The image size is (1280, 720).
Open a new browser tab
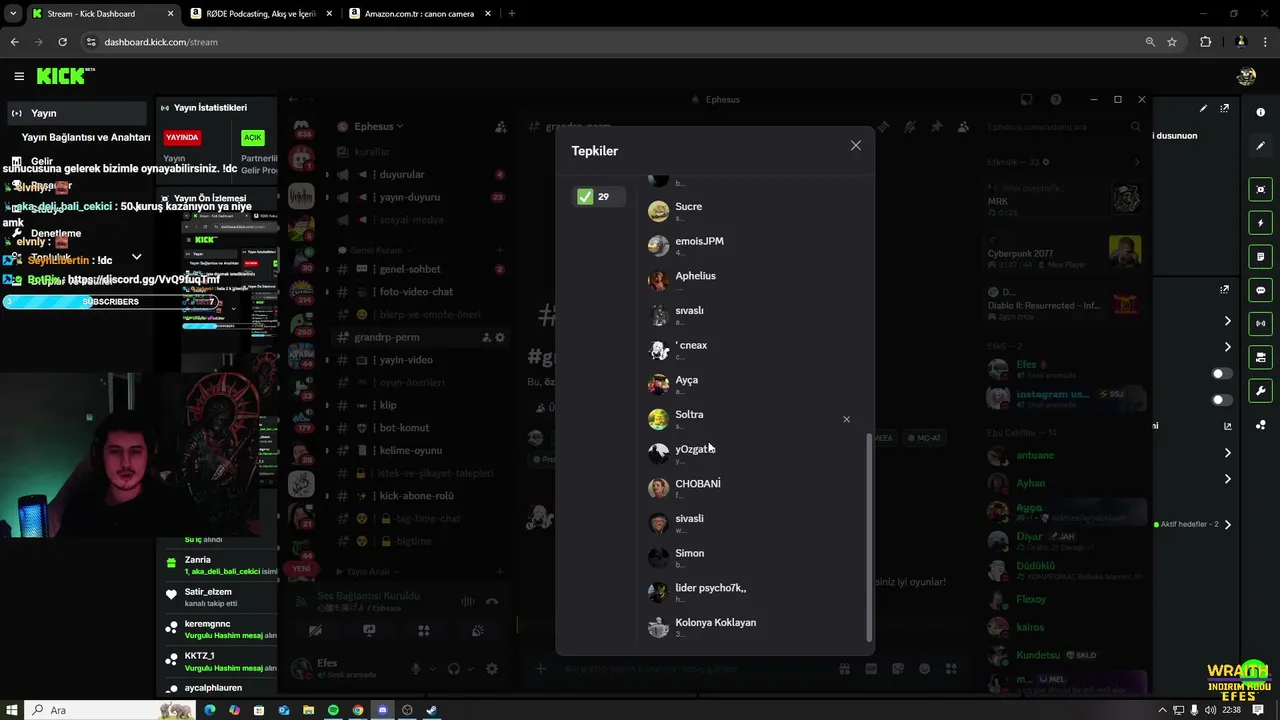(512, 13)
